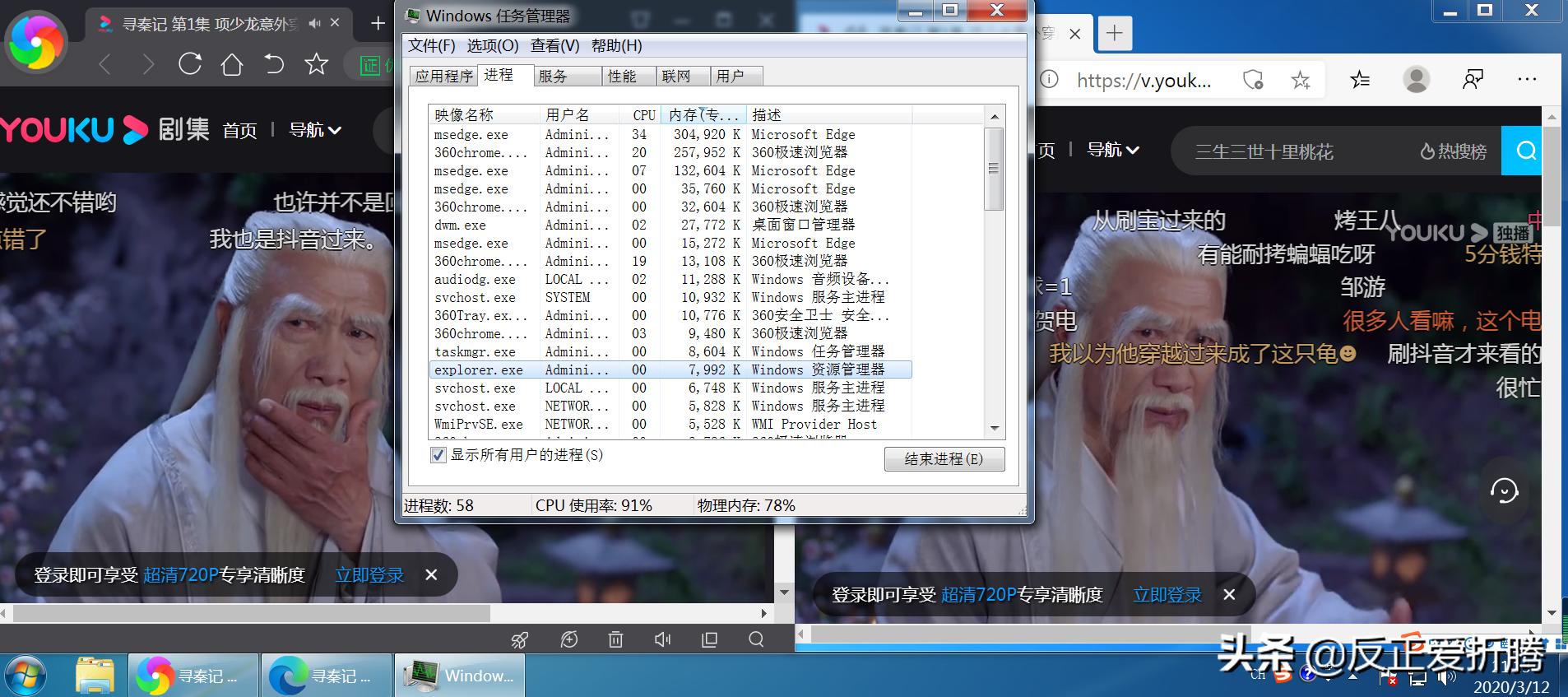Sort processes by CPU column
The width and height of the screenshot is (1568, 697).
pos(642,114)
